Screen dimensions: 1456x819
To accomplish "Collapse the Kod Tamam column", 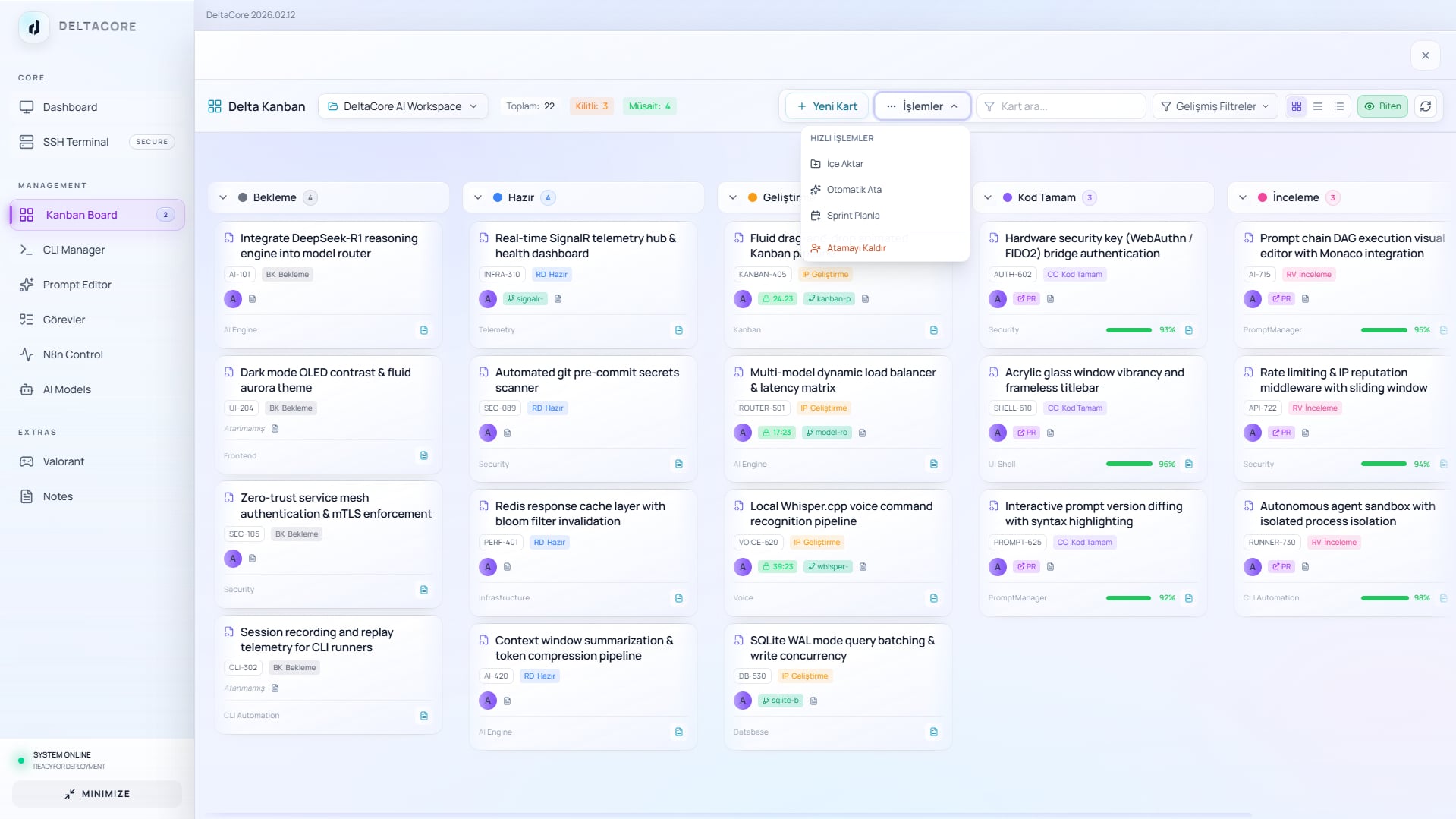I will point(988,197).
